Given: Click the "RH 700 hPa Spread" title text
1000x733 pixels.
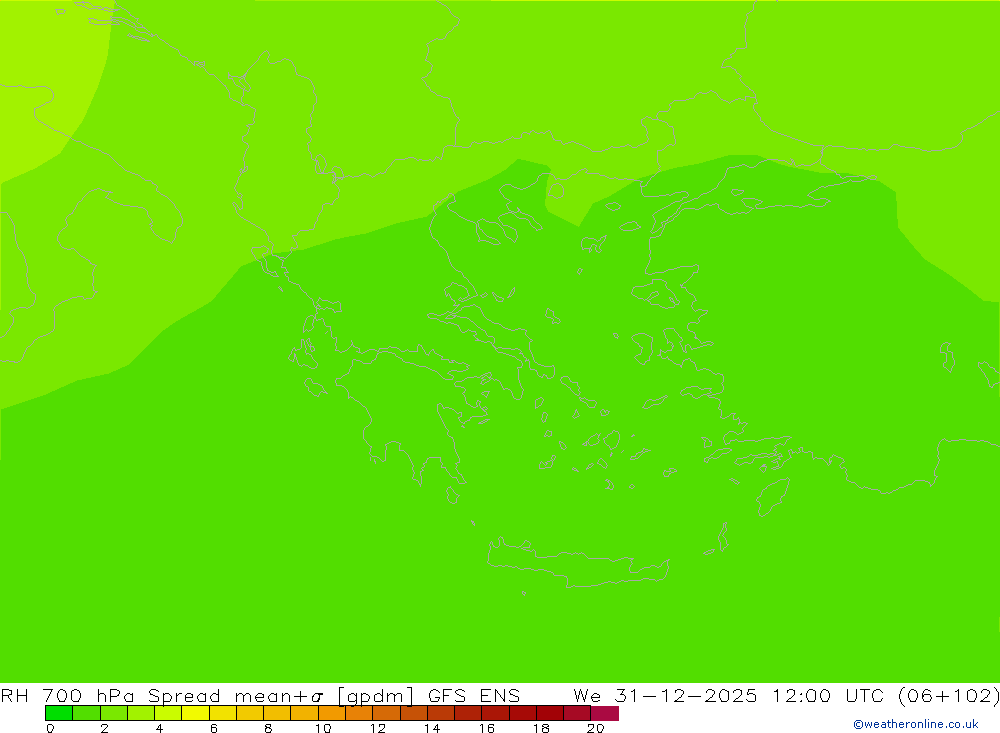Looking at the screenshot, I should 110,695.
